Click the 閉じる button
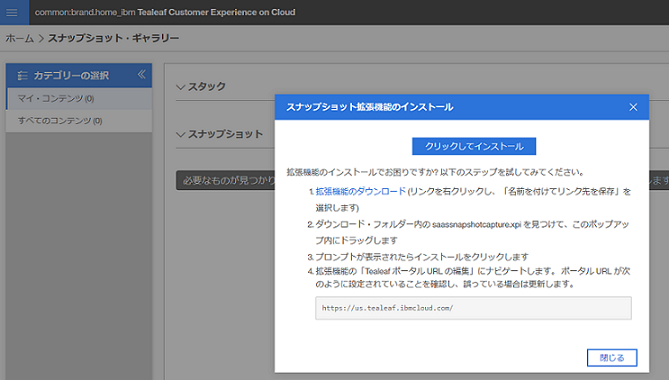Image resolution: width=669 pixels, height=380 pixels. click(x=612, y=357)
